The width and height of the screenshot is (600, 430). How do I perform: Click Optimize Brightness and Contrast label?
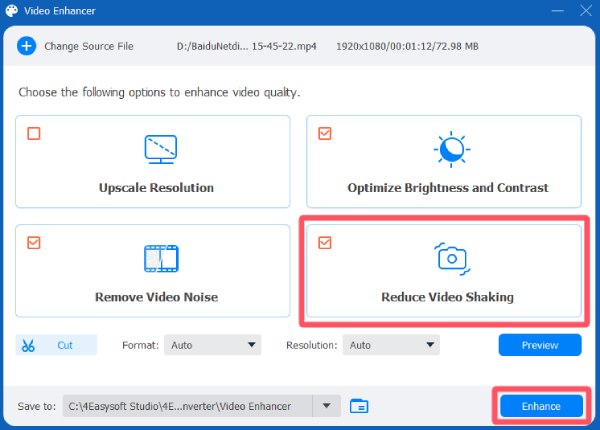click(x=448, y=188)
